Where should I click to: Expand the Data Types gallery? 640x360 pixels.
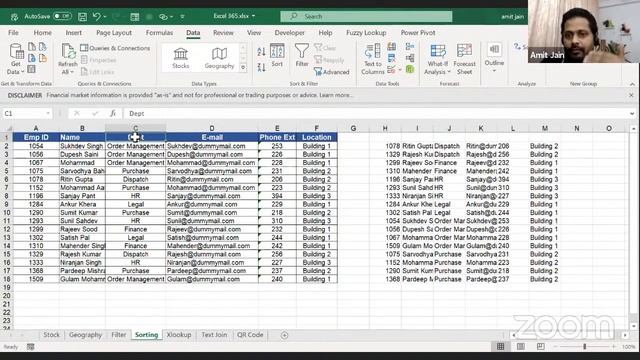(243, 67)
